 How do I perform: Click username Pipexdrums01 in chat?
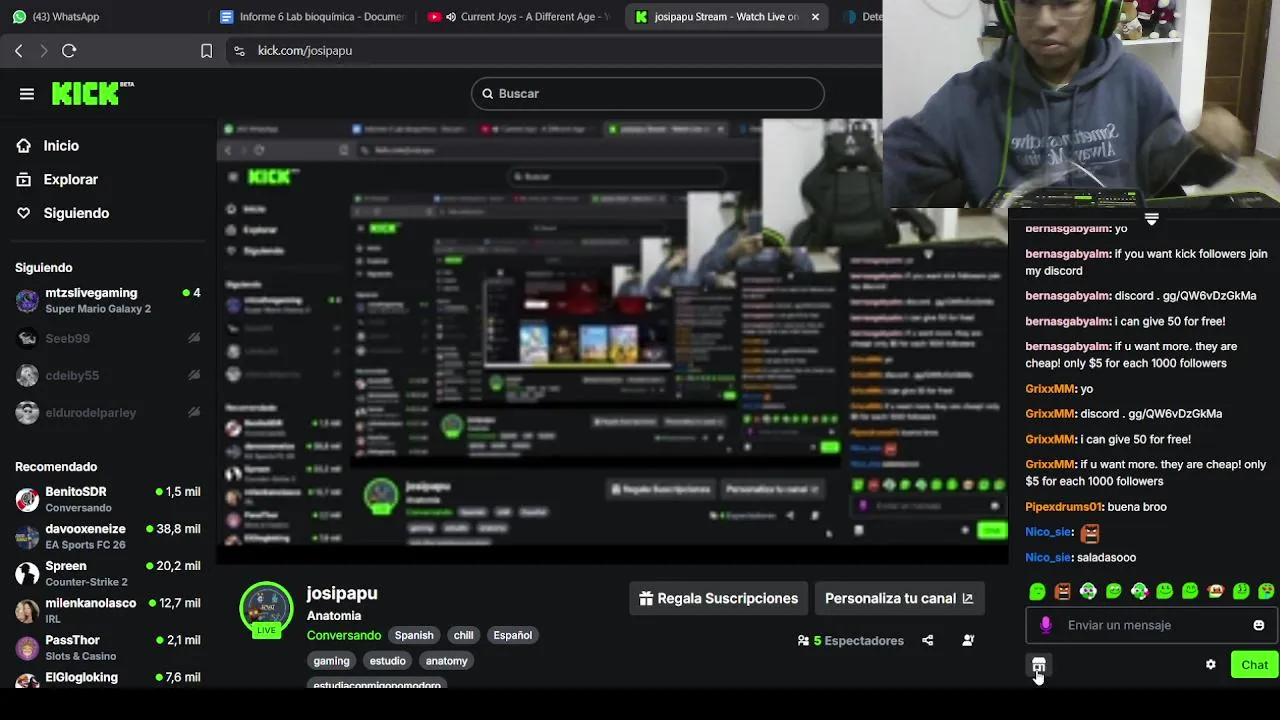(x=1064, y=507)
